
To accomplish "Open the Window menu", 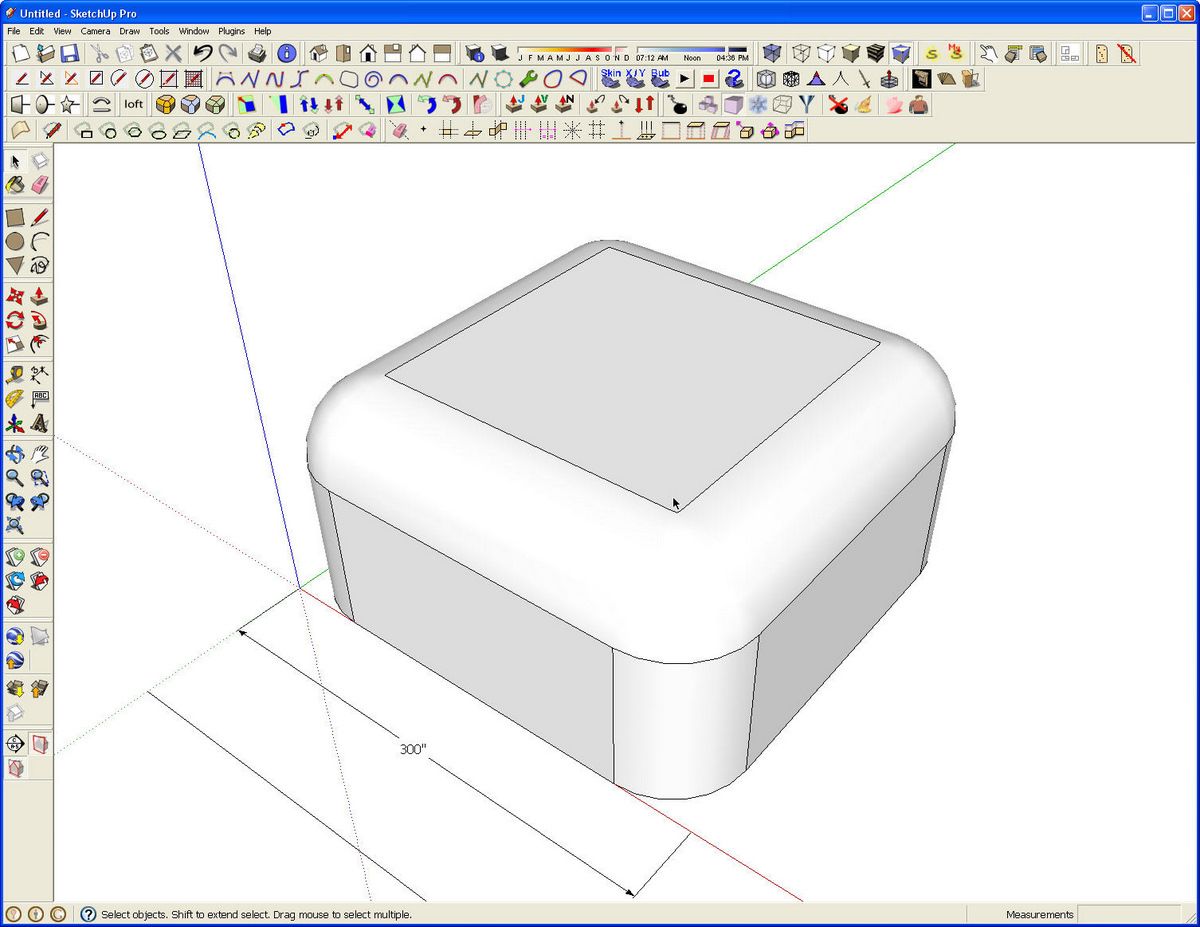I will click(x=194, y=31).
